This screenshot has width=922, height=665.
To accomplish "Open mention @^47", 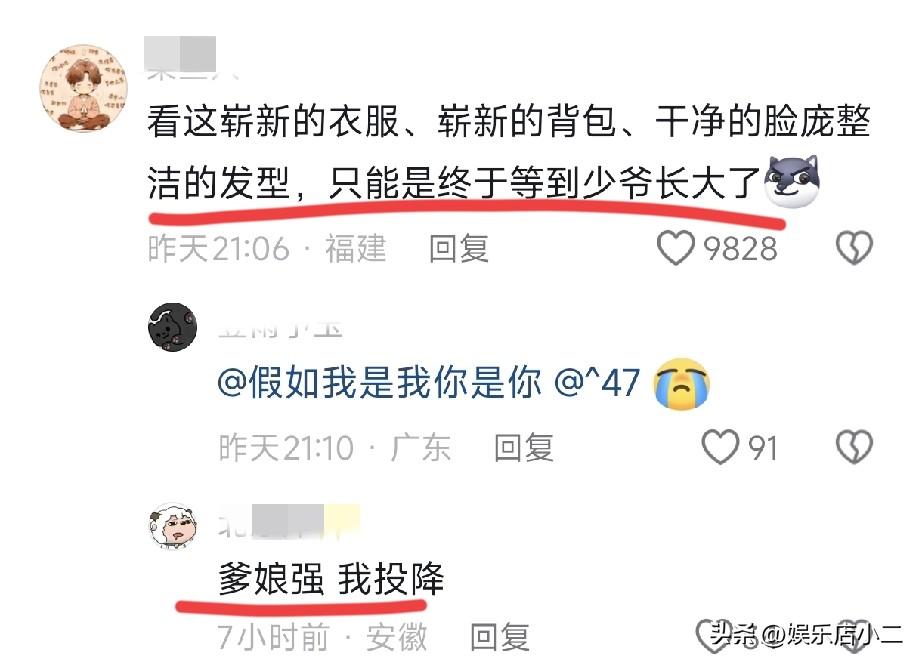I will [x=597, y=383].
